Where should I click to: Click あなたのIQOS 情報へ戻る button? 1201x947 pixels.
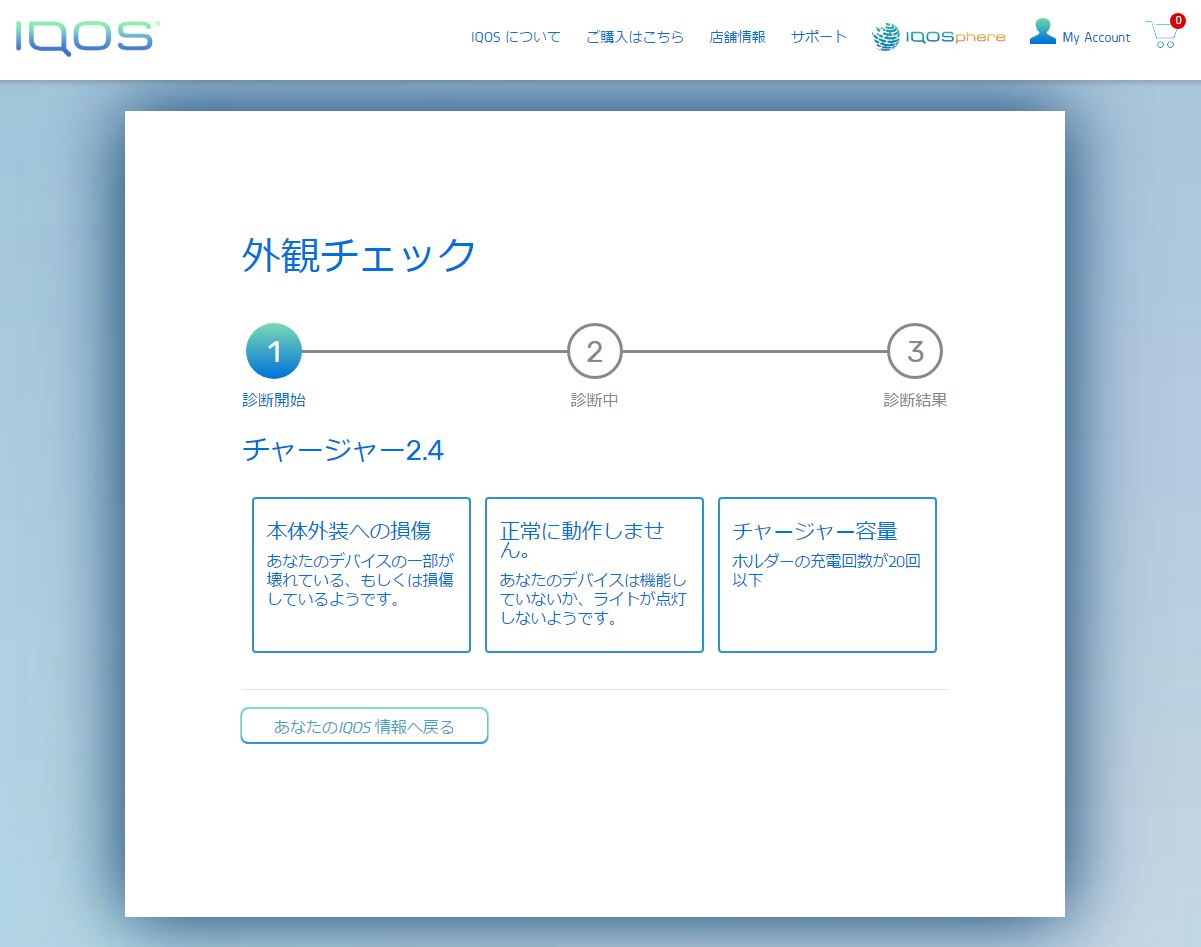pyautogui.click(x=364, y=726)
